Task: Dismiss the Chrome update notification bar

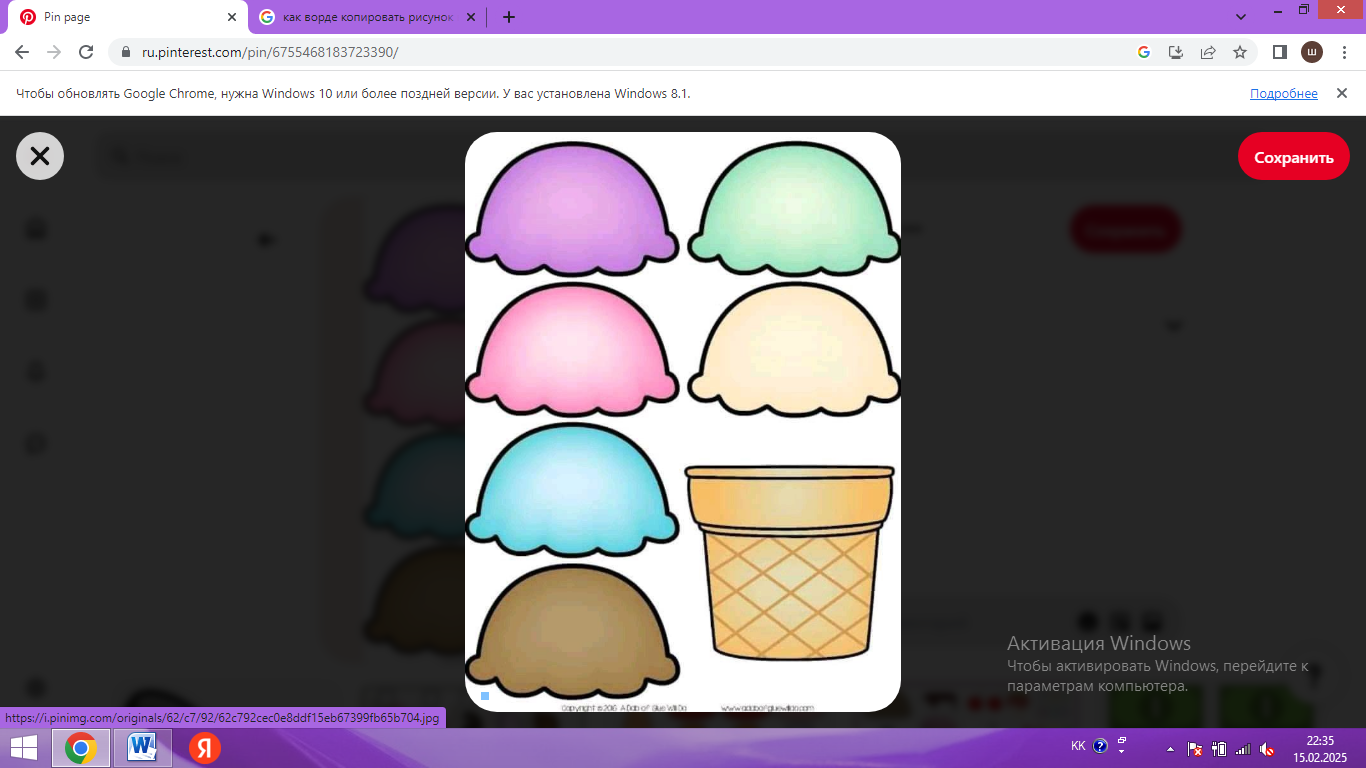Action: pyautogui.click(x=1342, y=93)
